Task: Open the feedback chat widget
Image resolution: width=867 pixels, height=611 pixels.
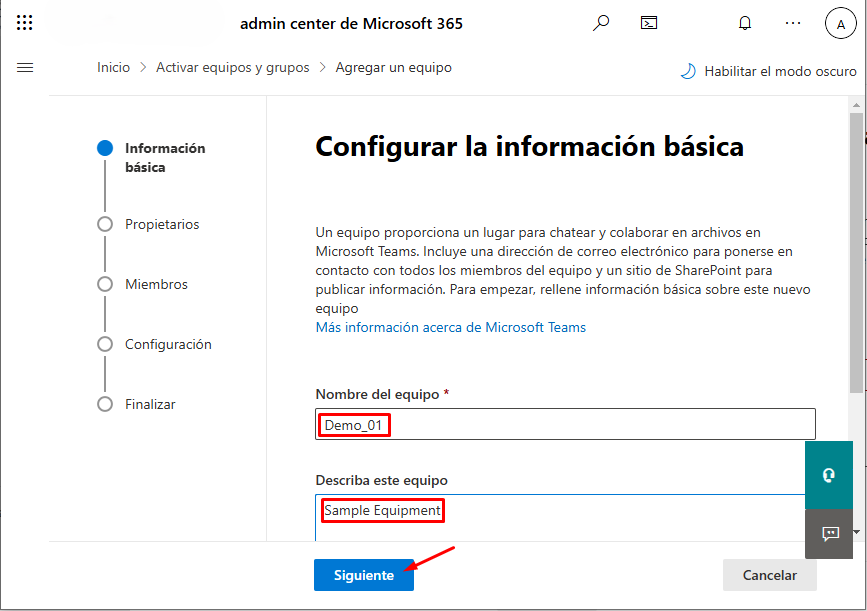Action: click(830, 534)
